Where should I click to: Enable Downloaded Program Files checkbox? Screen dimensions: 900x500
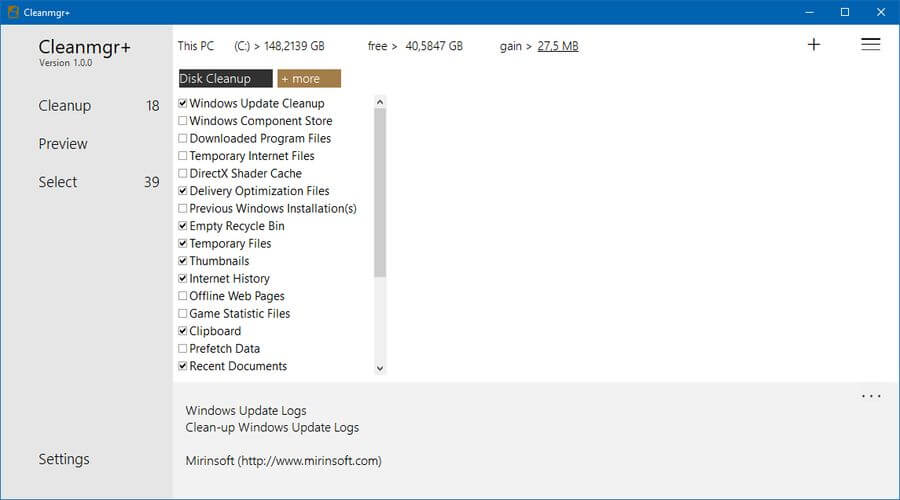pos(183,138)
